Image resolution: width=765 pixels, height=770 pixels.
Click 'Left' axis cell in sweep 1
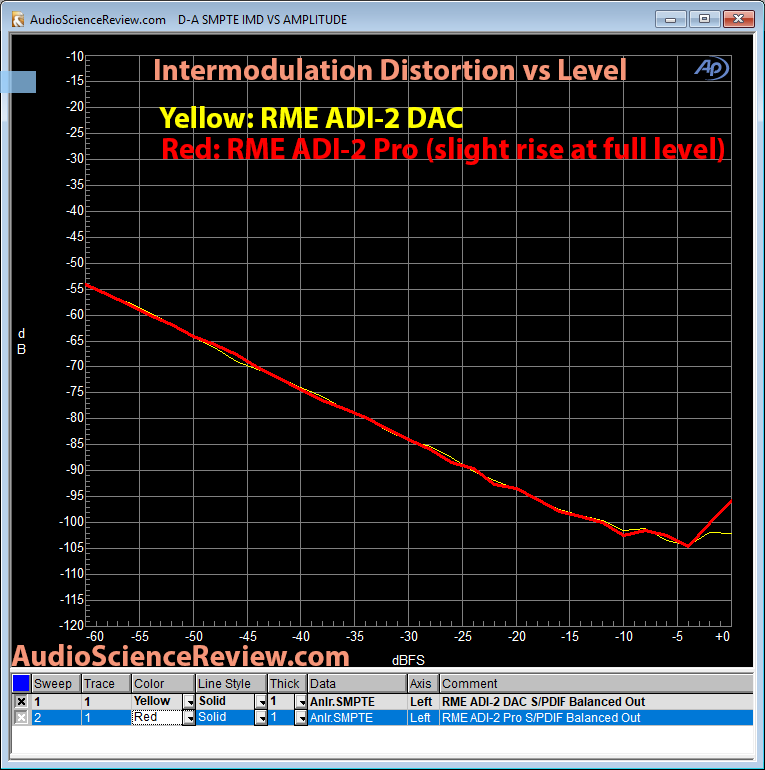click(421, 702)
